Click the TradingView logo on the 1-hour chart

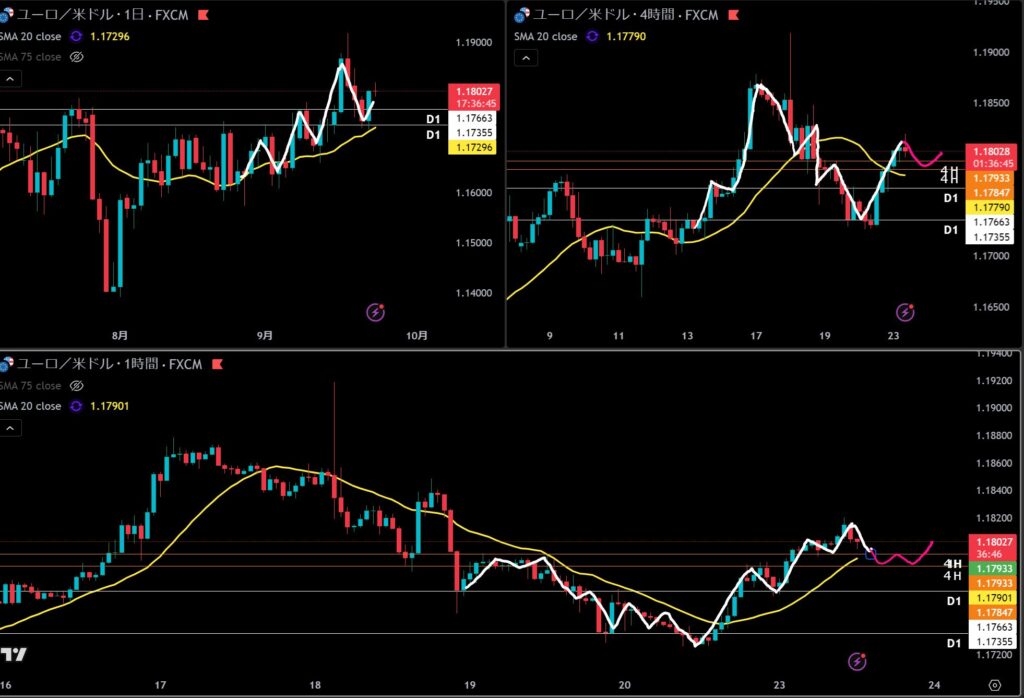13,655
